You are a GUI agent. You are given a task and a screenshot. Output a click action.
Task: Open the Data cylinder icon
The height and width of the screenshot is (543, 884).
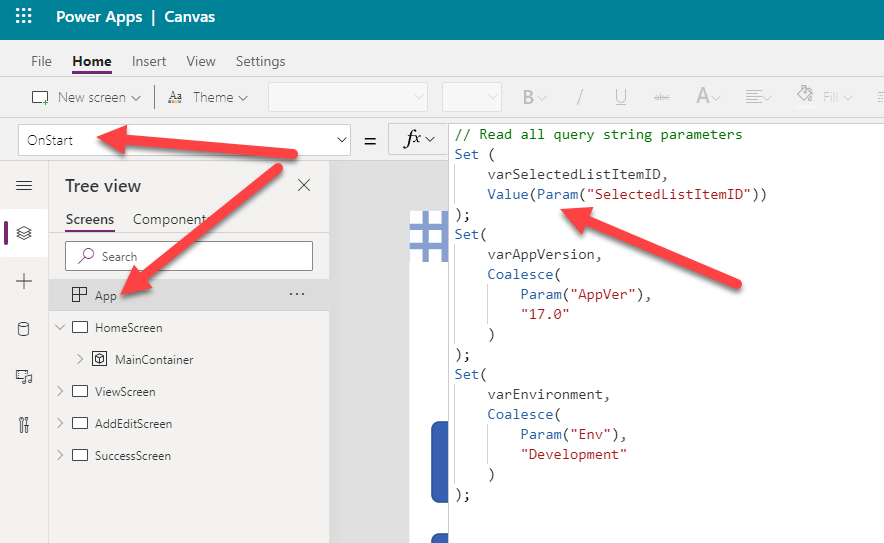coord(24,329)
